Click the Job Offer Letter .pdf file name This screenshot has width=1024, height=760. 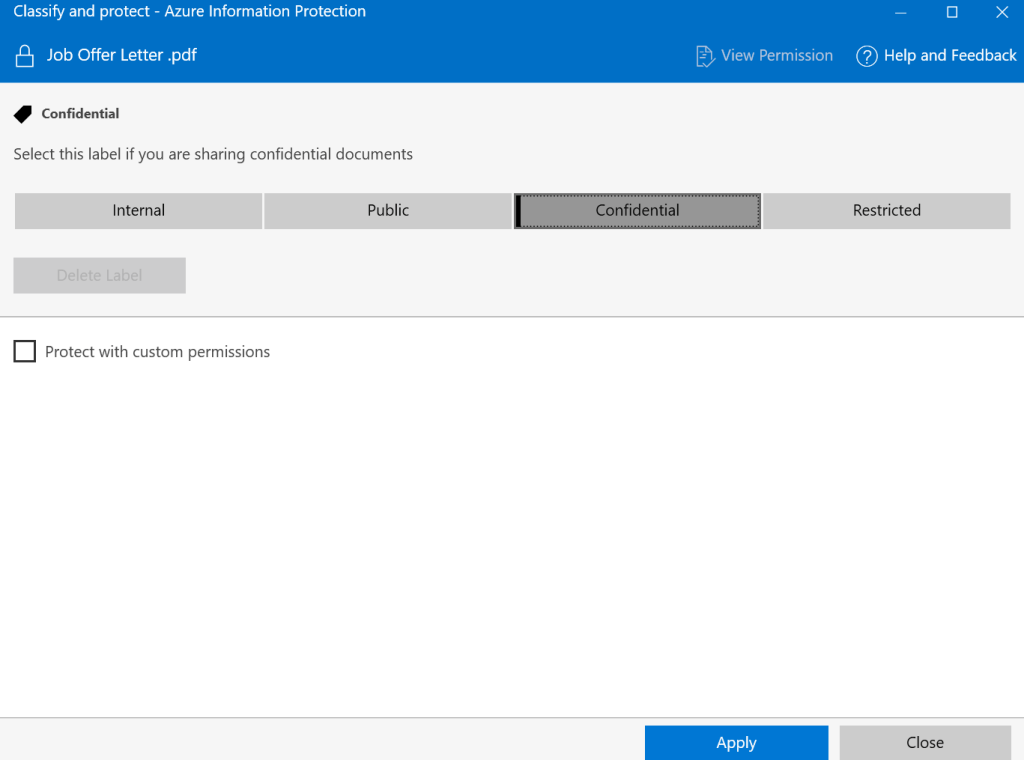point(121,55)
